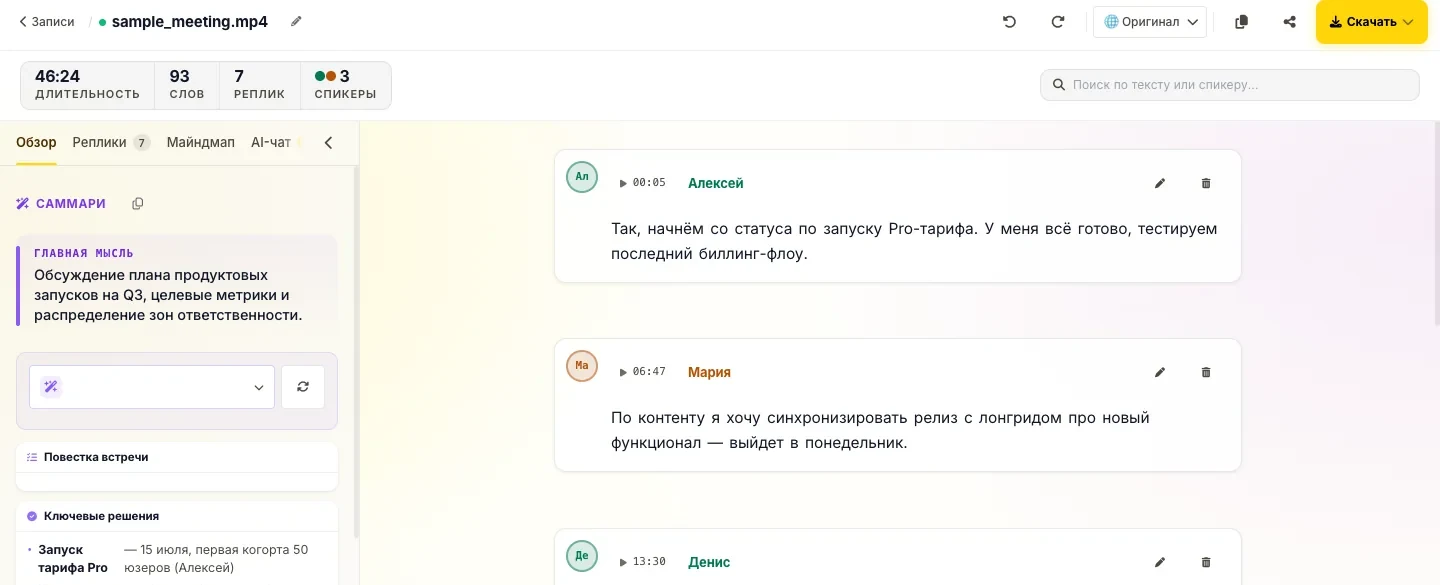Open the Оригинал language dropdown

pos(1150,22)
